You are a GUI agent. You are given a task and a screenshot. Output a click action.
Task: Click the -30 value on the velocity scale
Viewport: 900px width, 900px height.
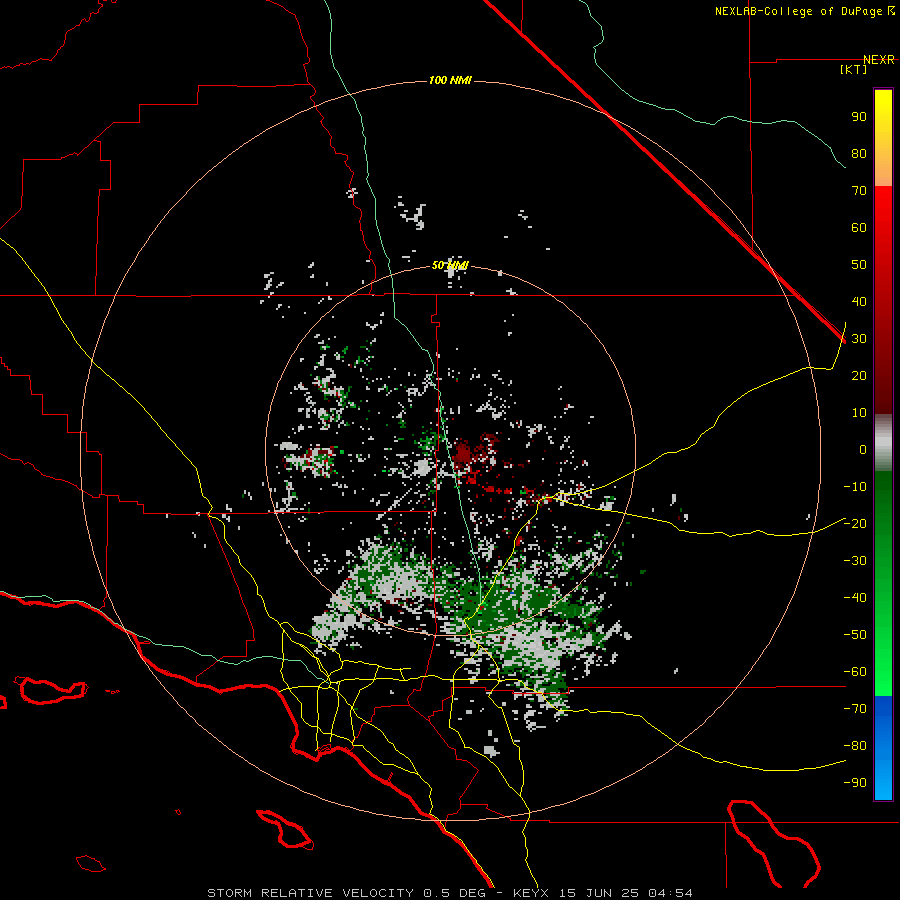[855, 561]
